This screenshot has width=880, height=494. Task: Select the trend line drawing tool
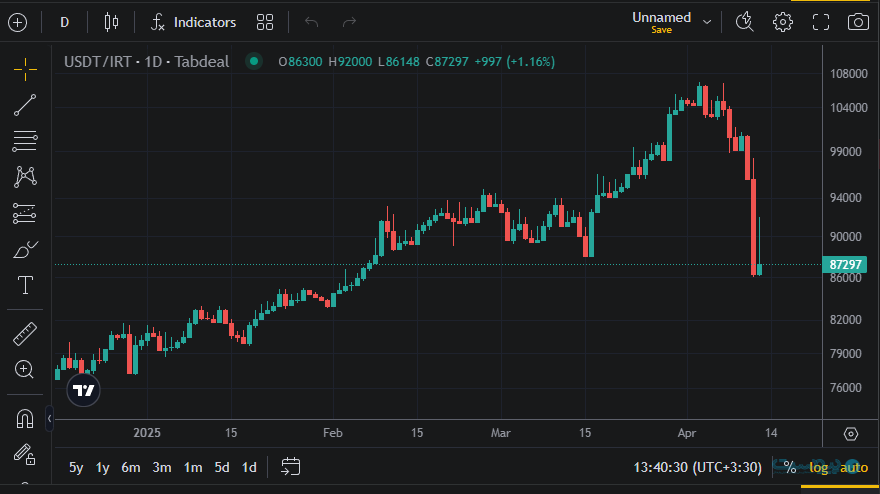coord(25,104)
